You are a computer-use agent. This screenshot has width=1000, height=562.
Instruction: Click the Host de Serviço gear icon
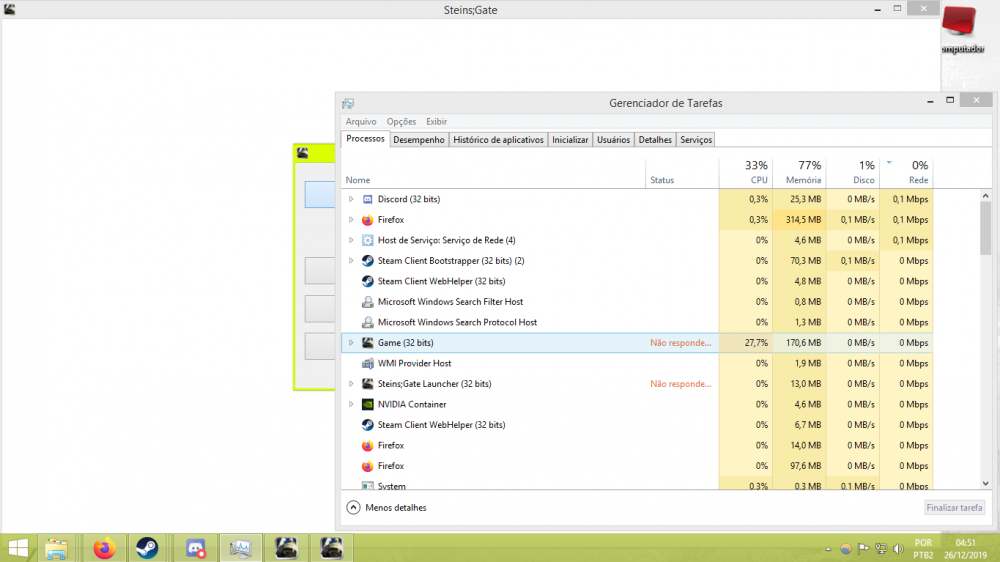367,240
